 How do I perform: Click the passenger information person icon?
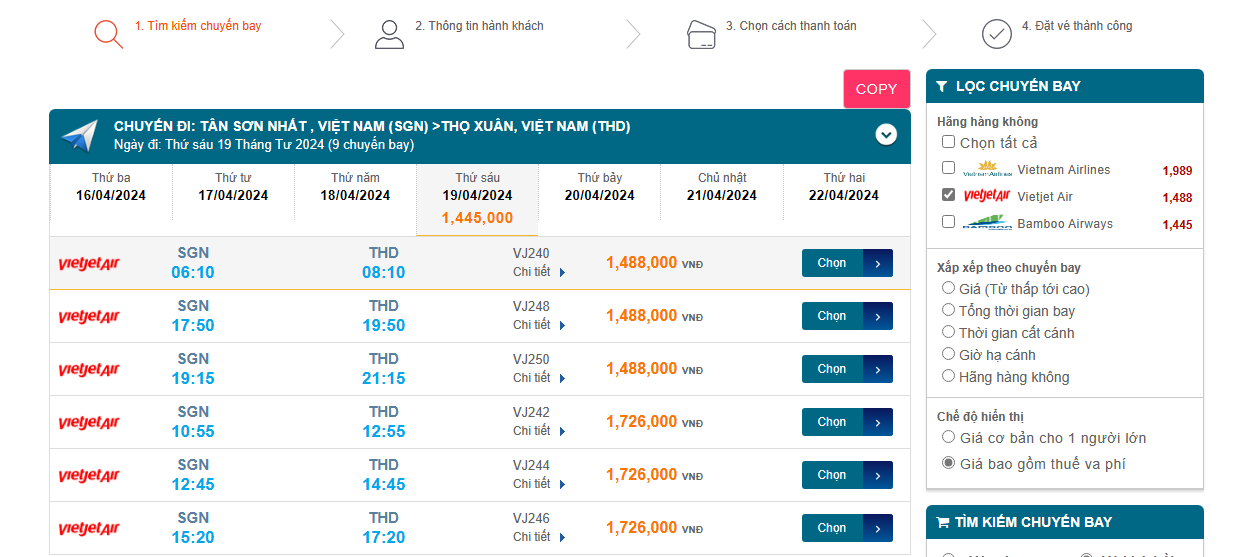pos(389,34)
